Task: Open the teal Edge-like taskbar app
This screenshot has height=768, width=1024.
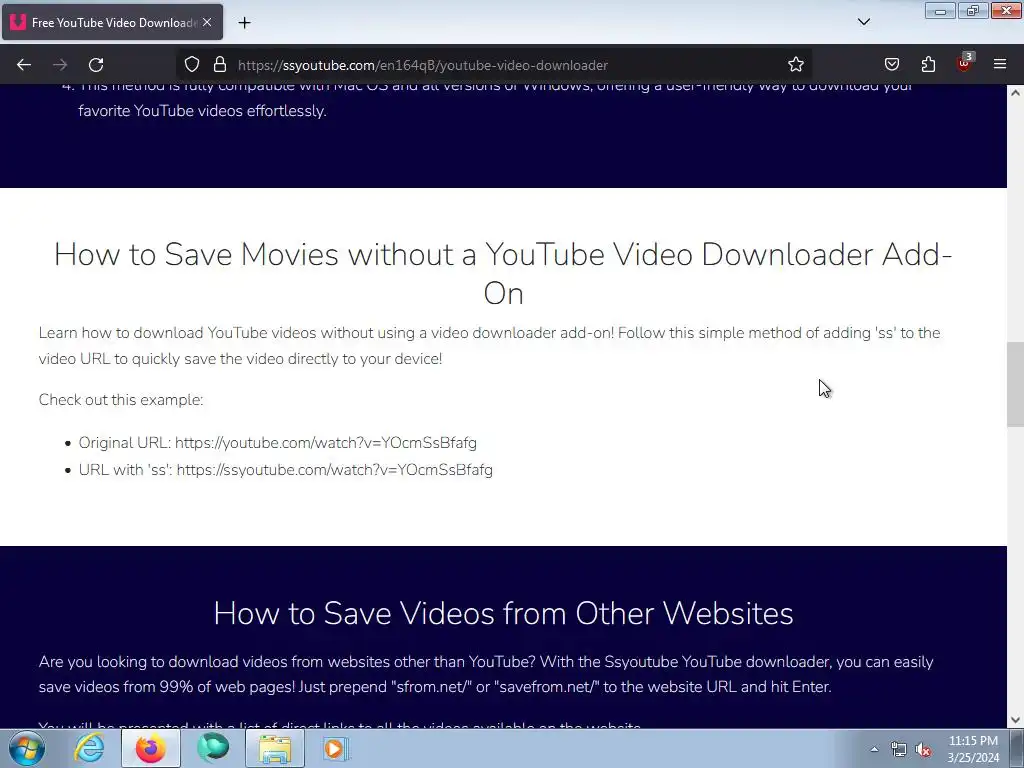Action: (x=213, y=748)
